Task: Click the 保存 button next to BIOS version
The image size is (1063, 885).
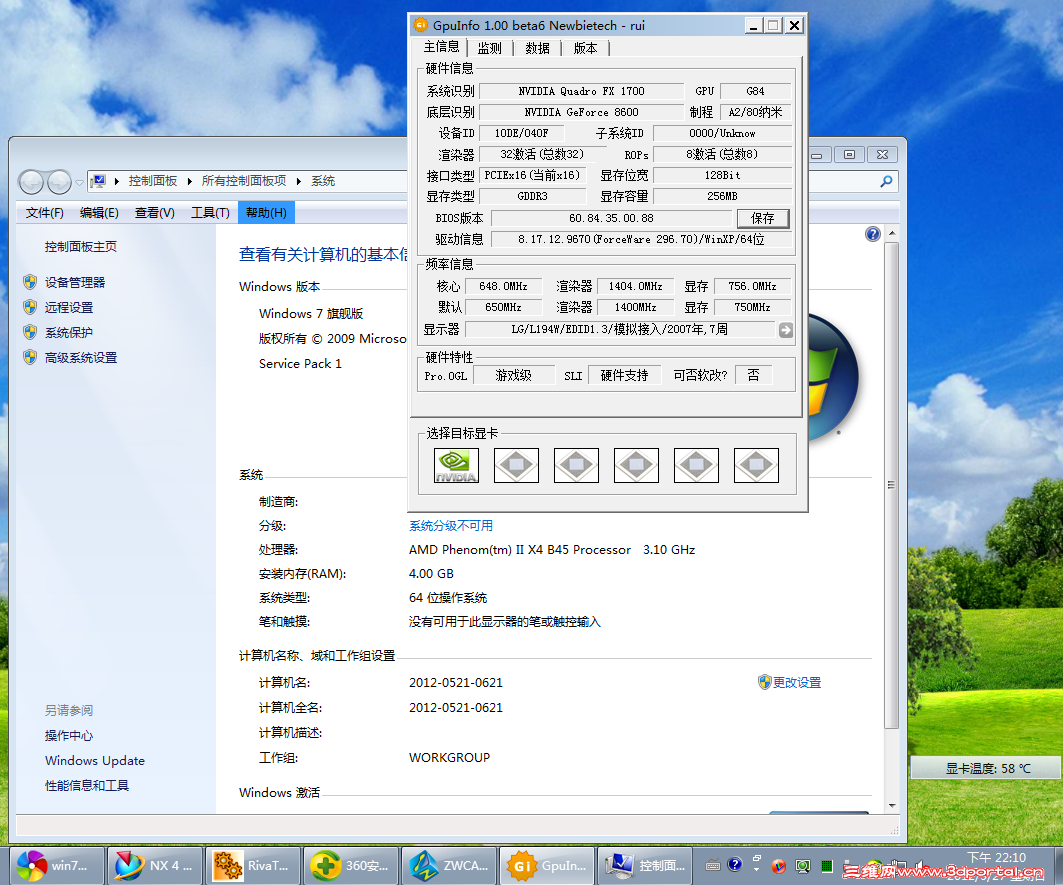Action: (x=763, y=218)
